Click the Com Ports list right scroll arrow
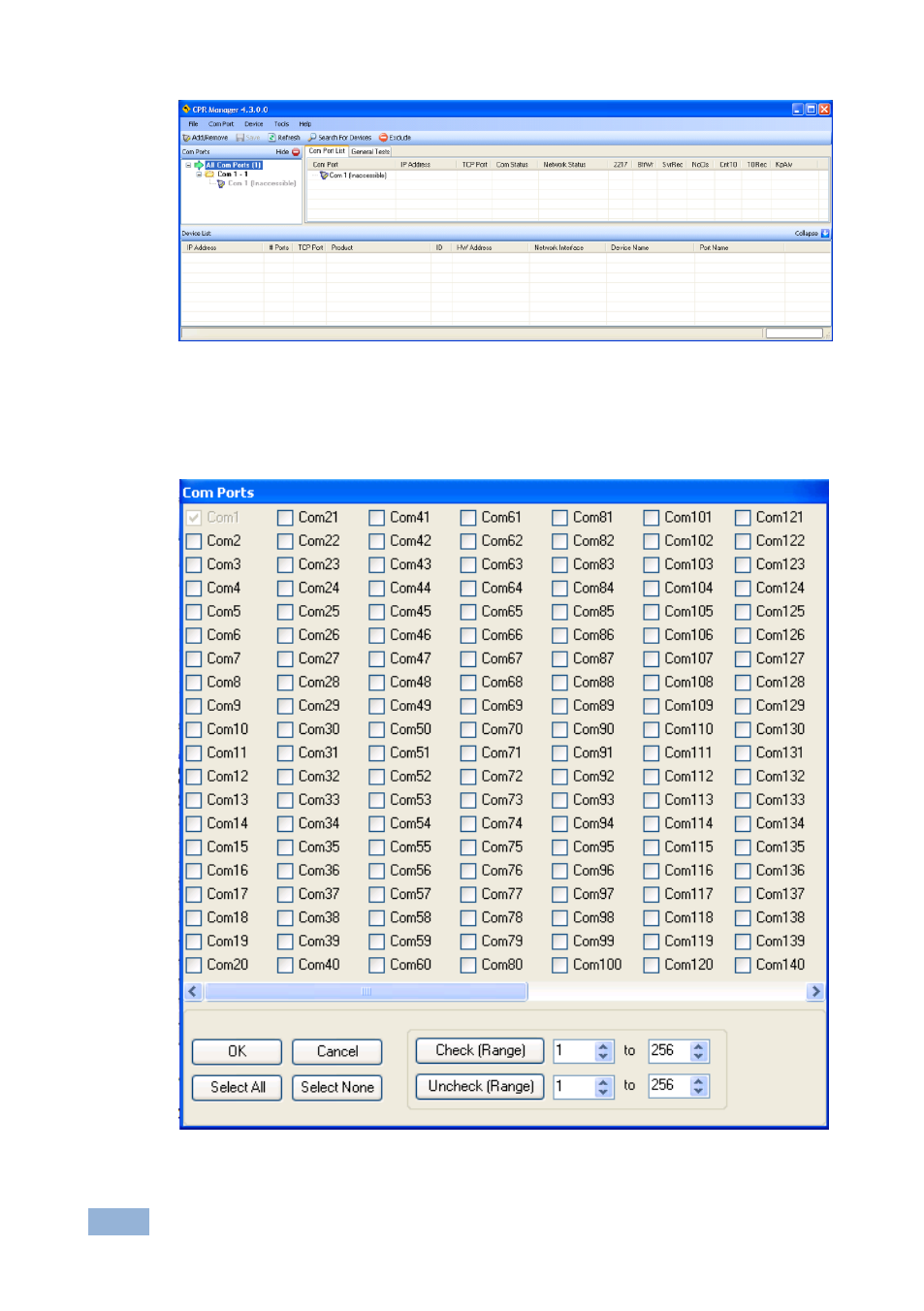The width and height of the screenshot is (924, 1311). (x=815, y=991)
